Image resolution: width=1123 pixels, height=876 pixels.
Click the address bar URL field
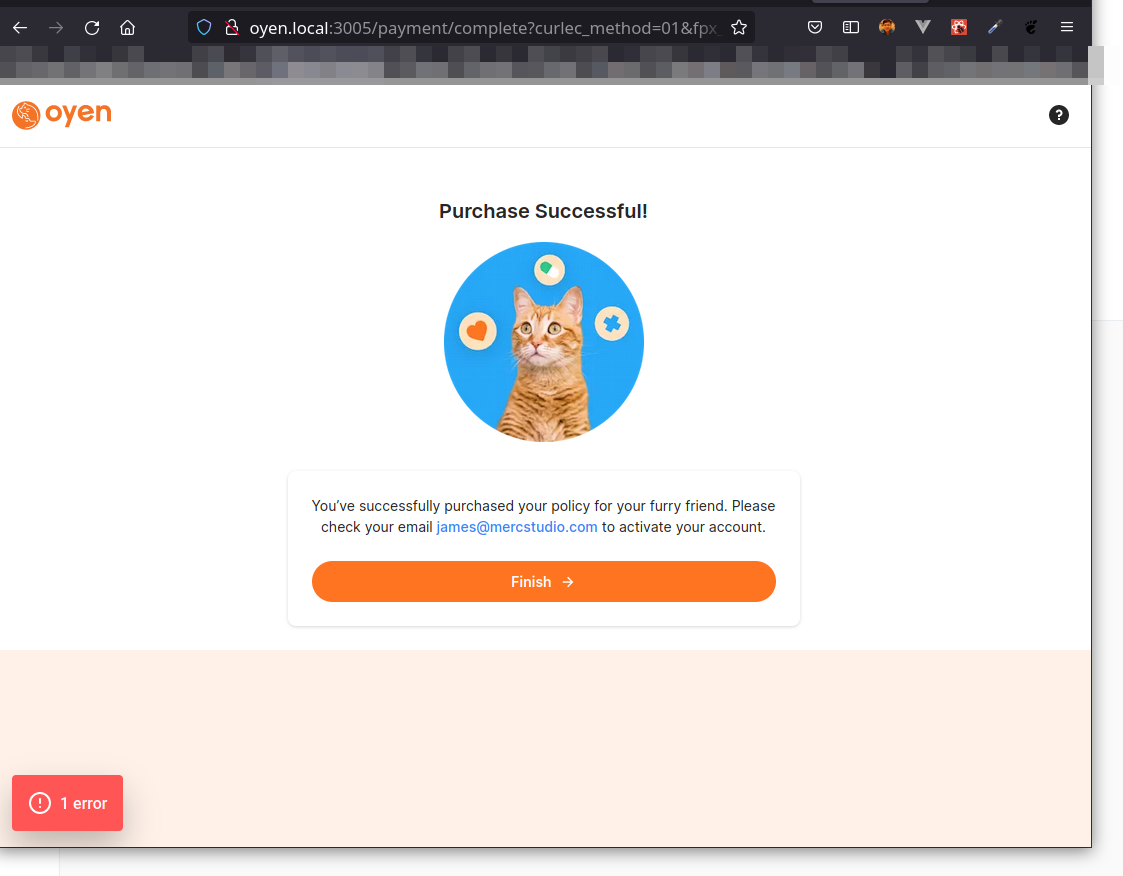(x=480, y=28)
